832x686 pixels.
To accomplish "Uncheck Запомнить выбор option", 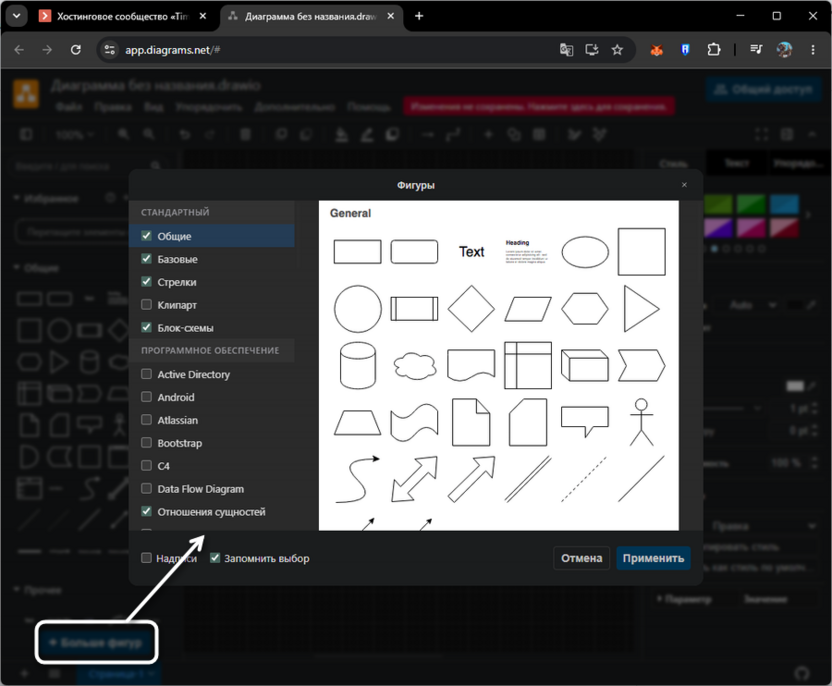I will click(215, 558).
